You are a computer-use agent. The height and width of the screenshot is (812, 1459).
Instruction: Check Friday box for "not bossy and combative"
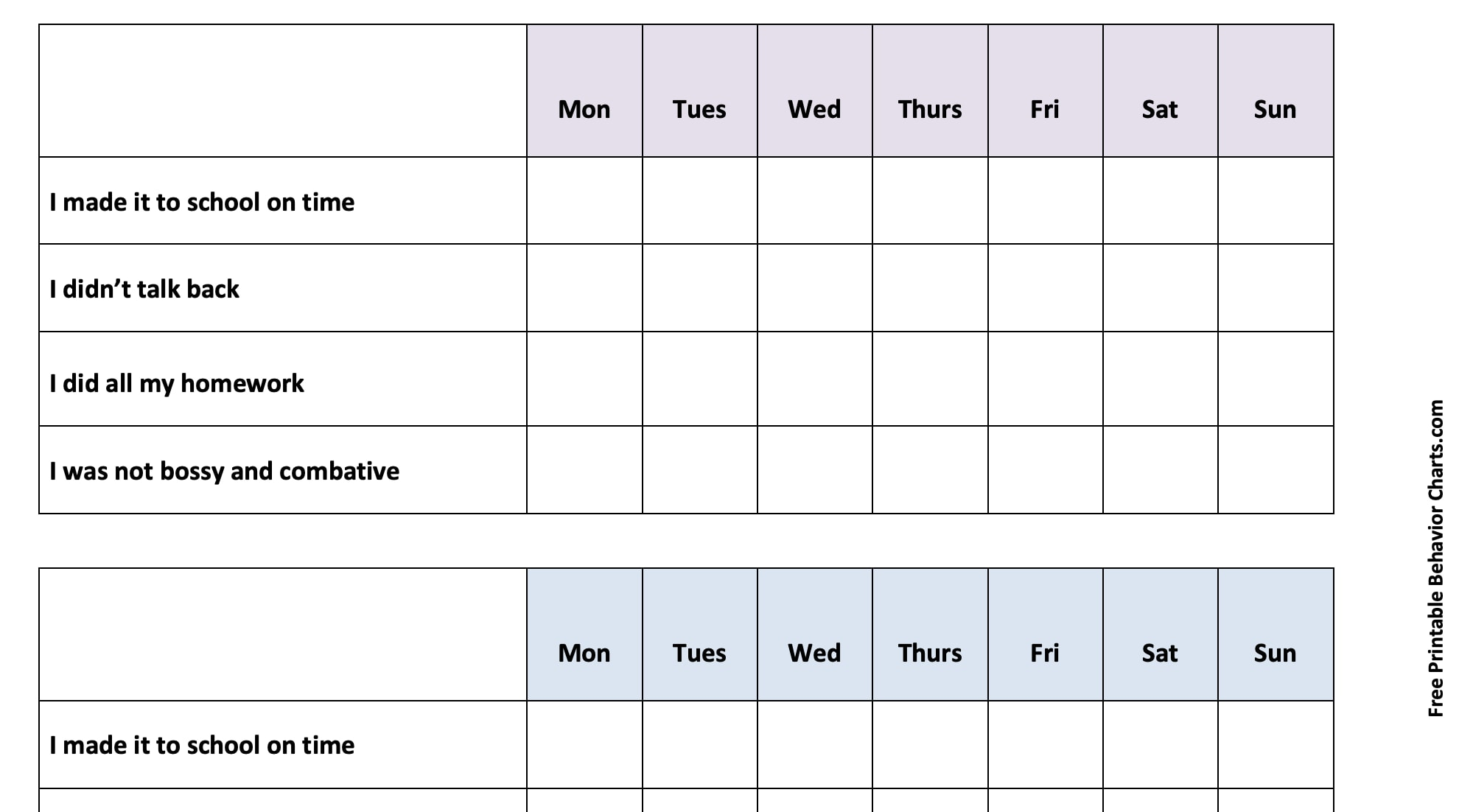(1045, 470)
